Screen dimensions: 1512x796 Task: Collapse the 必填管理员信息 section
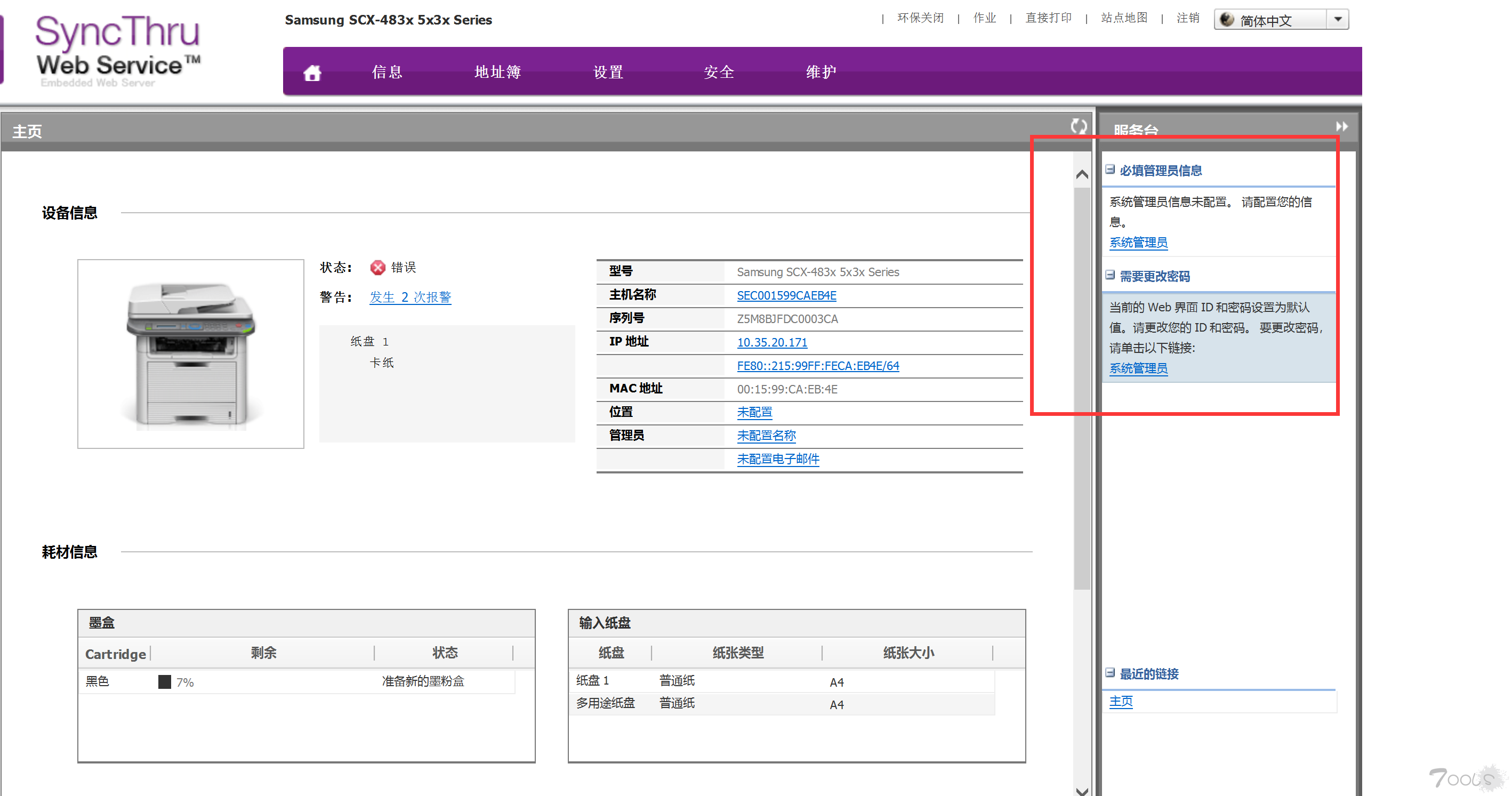click(x=1110, y=170)
